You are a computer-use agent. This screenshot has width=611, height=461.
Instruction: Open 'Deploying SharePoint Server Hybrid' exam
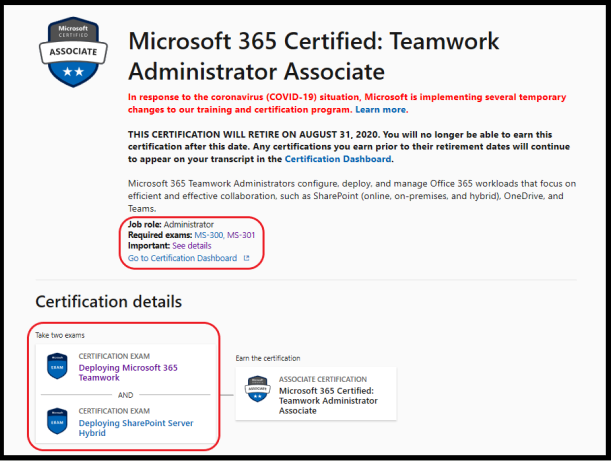(136, 428)
